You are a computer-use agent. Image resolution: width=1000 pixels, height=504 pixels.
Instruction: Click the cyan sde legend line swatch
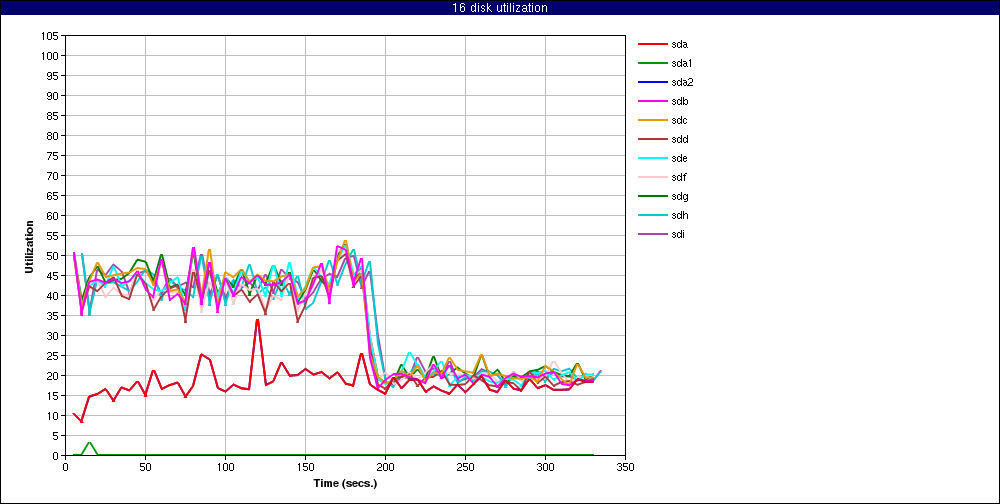652,158
